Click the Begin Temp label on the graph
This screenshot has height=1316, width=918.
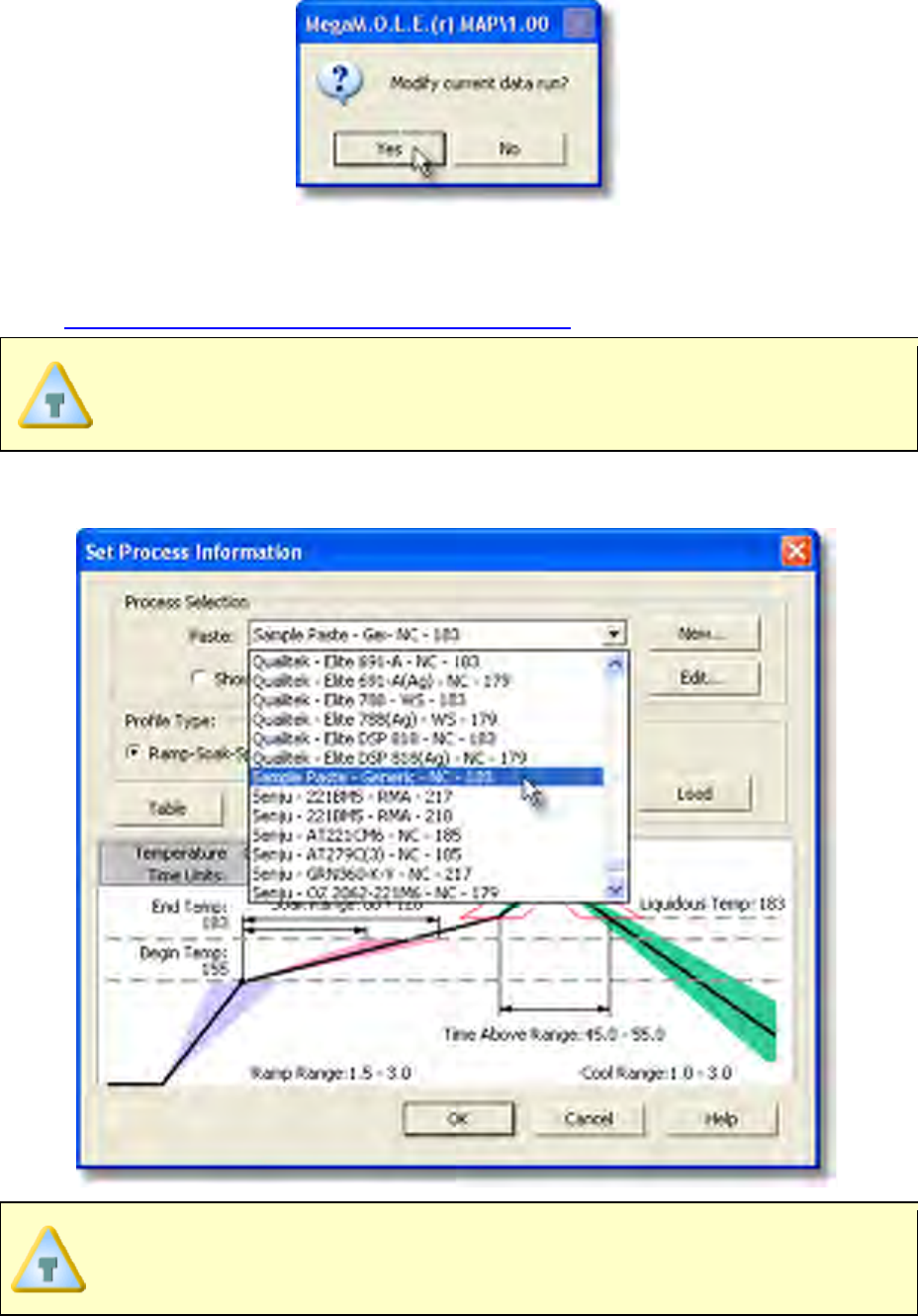184,953
